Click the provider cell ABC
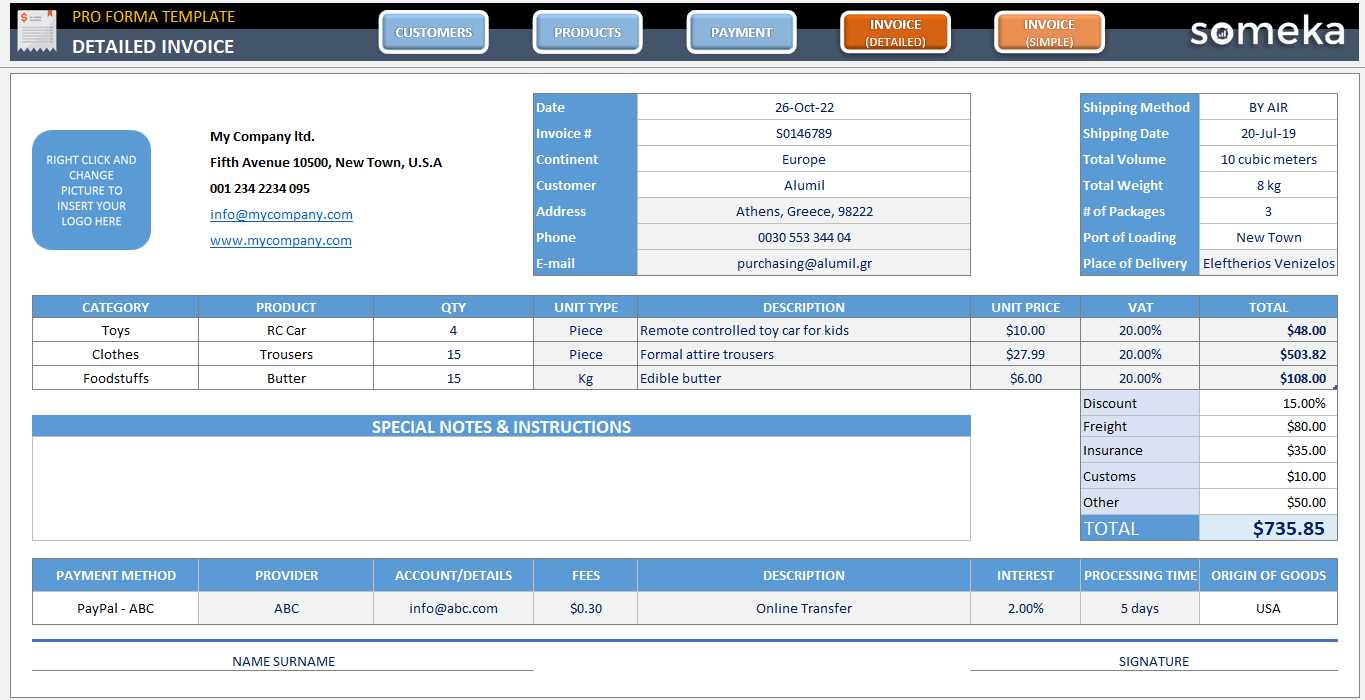 pyautogui.click(x=286, y=608)
